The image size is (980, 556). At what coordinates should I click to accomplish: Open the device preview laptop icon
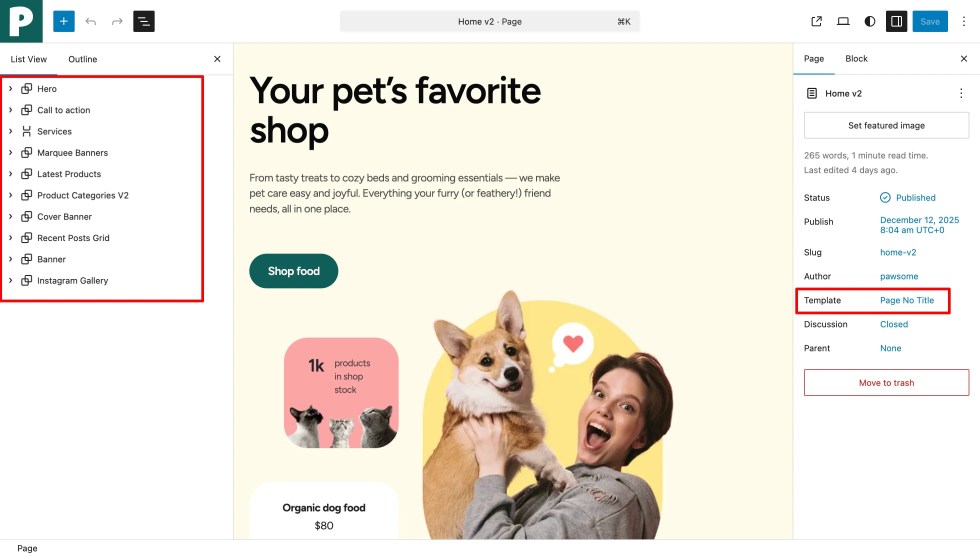[843, 21]
